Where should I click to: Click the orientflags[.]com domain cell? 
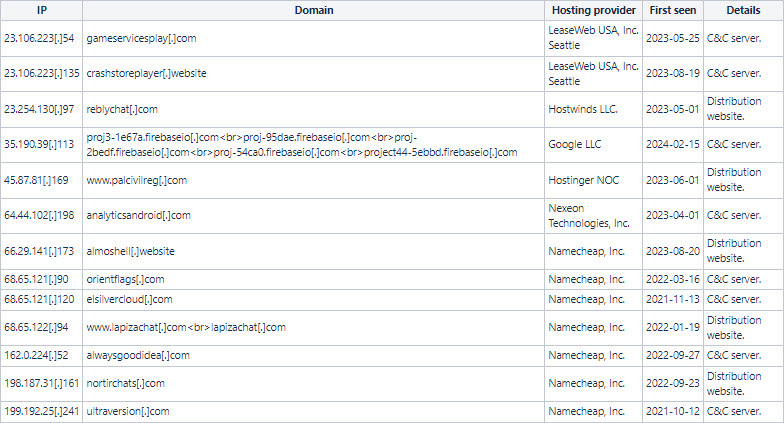point(126,279)
